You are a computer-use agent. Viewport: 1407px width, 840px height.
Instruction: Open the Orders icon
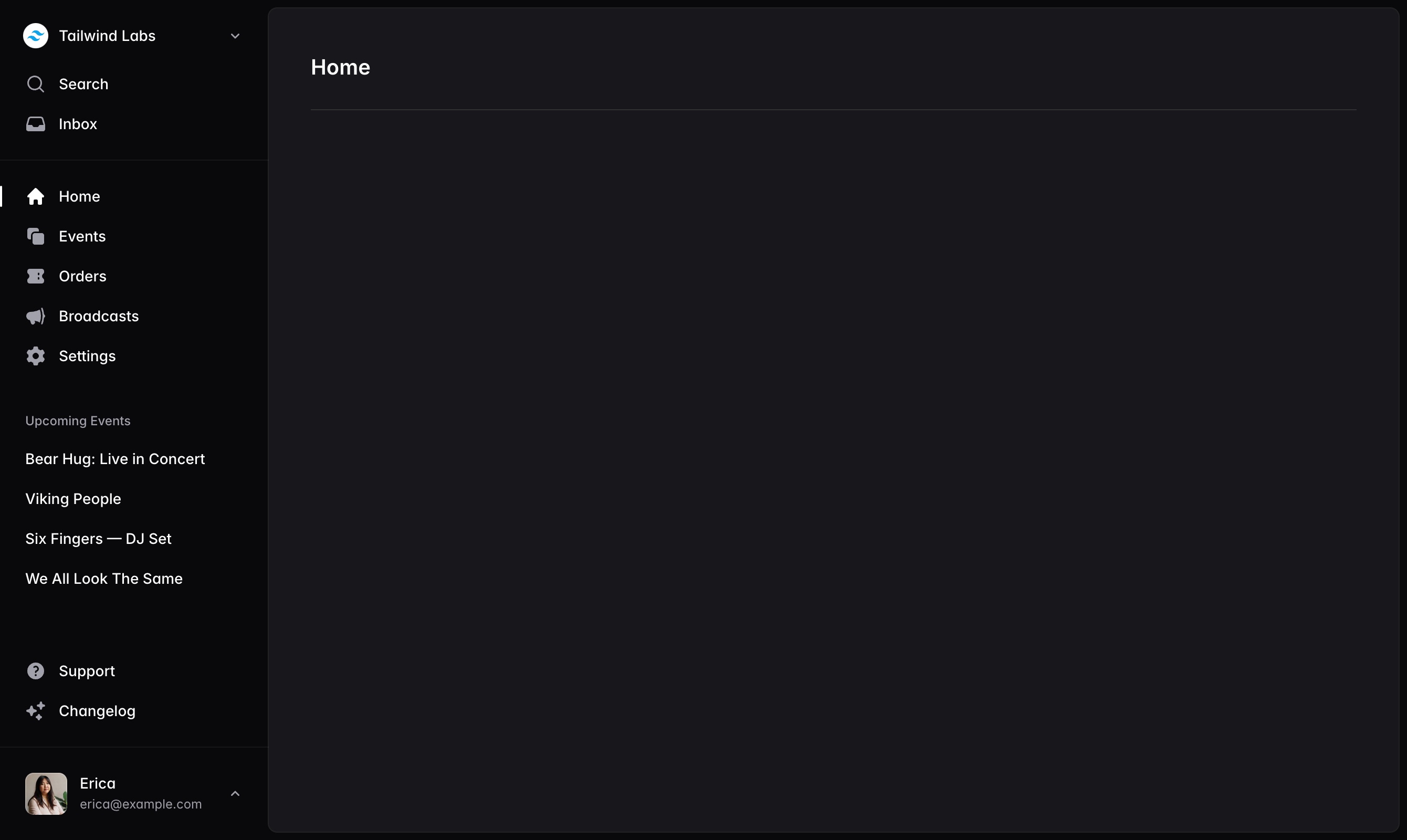pyautogui.click(x=35, y=276)
